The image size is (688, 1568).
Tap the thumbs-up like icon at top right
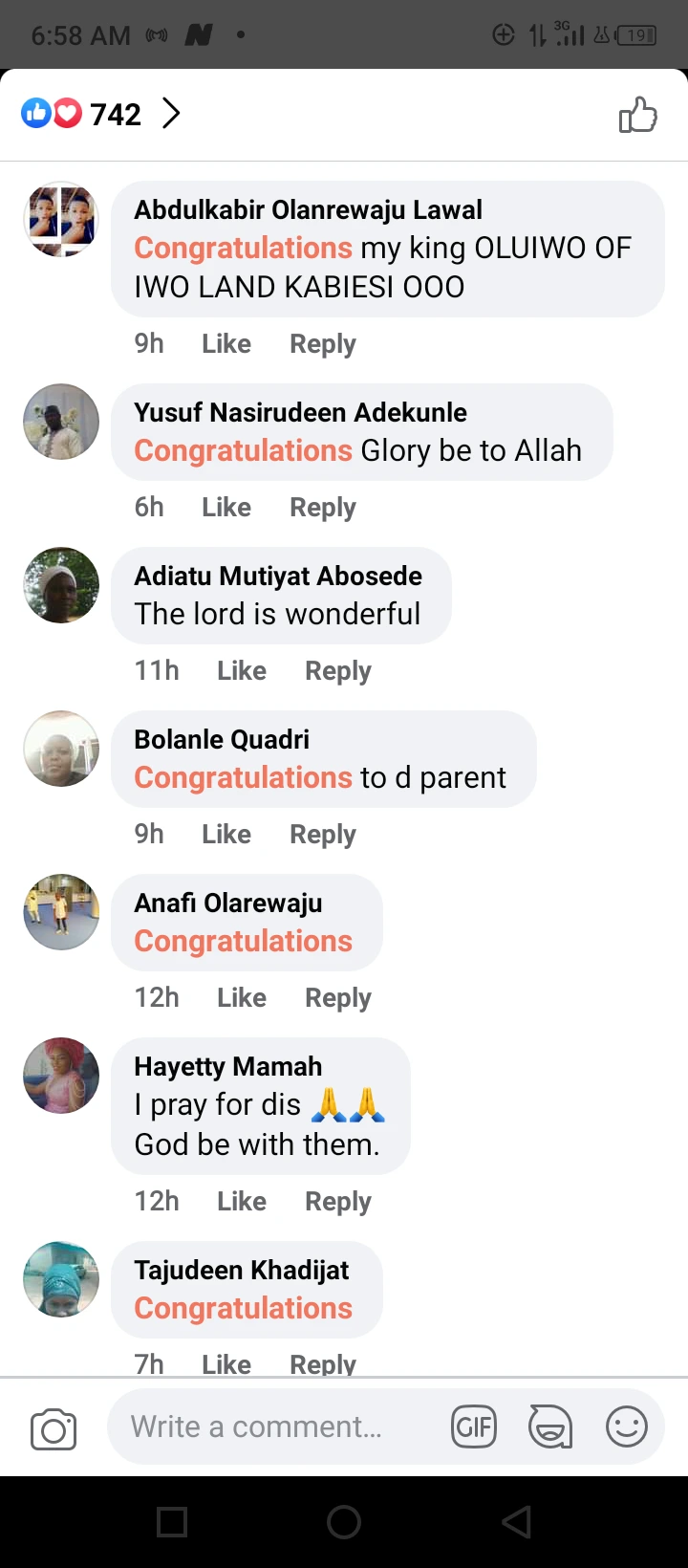tap(637, 115)
